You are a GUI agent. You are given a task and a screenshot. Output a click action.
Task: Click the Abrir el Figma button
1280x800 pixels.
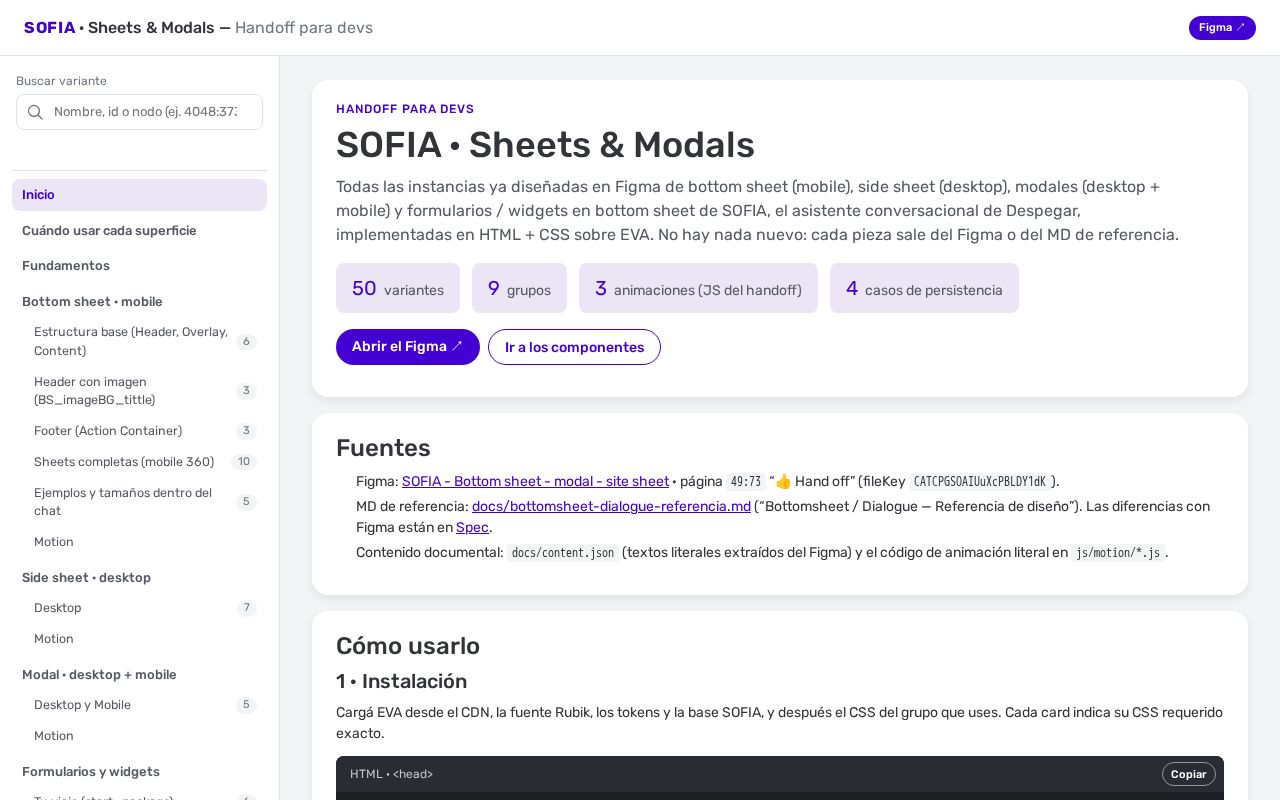tap(408, 347)
